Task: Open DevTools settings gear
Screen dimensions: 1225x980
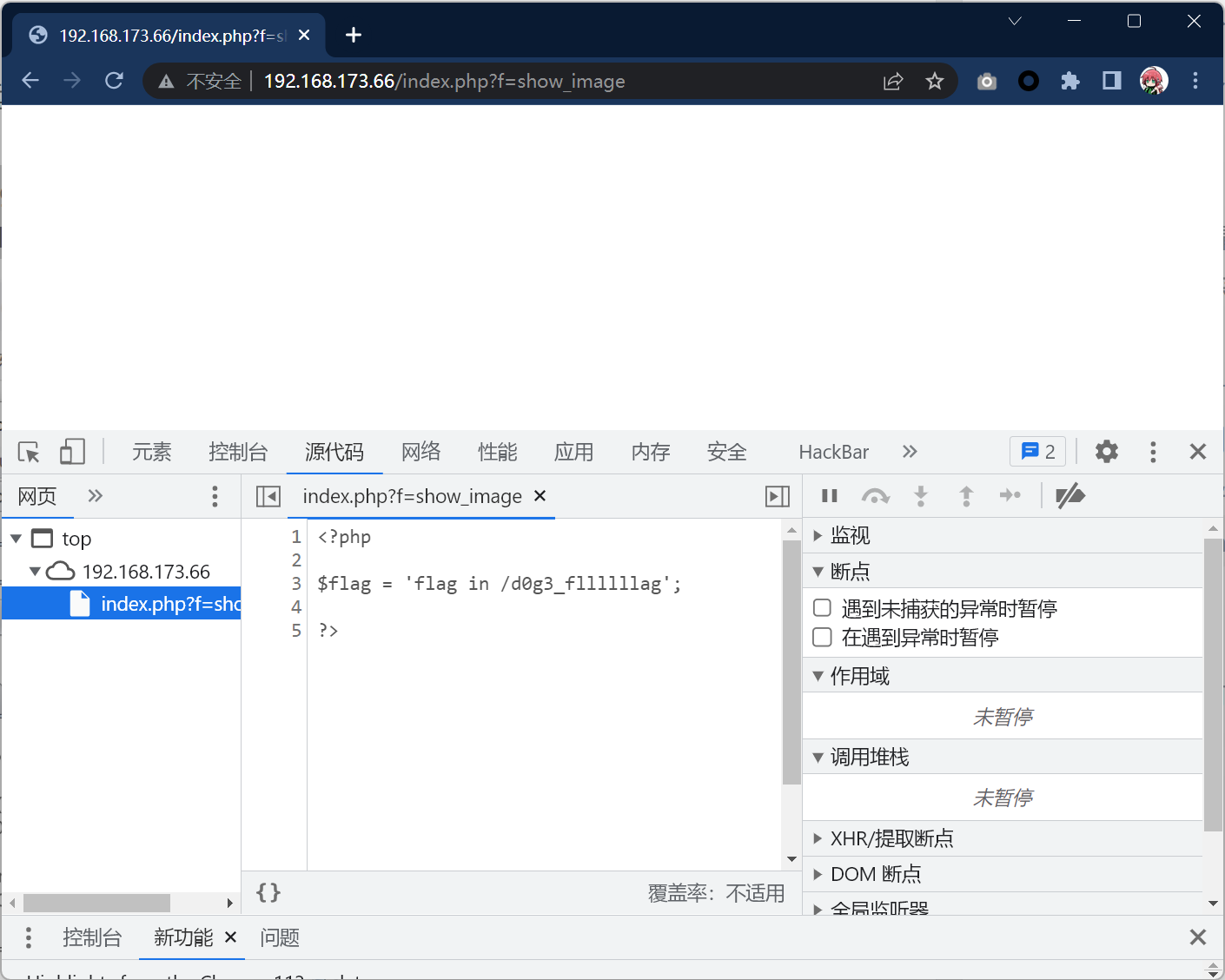Action: click(1106, 452)
